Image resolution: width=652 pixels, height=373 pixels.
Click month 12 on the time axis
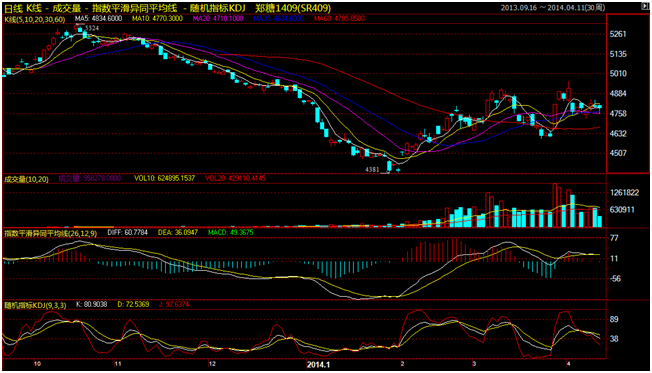point(212,364)
